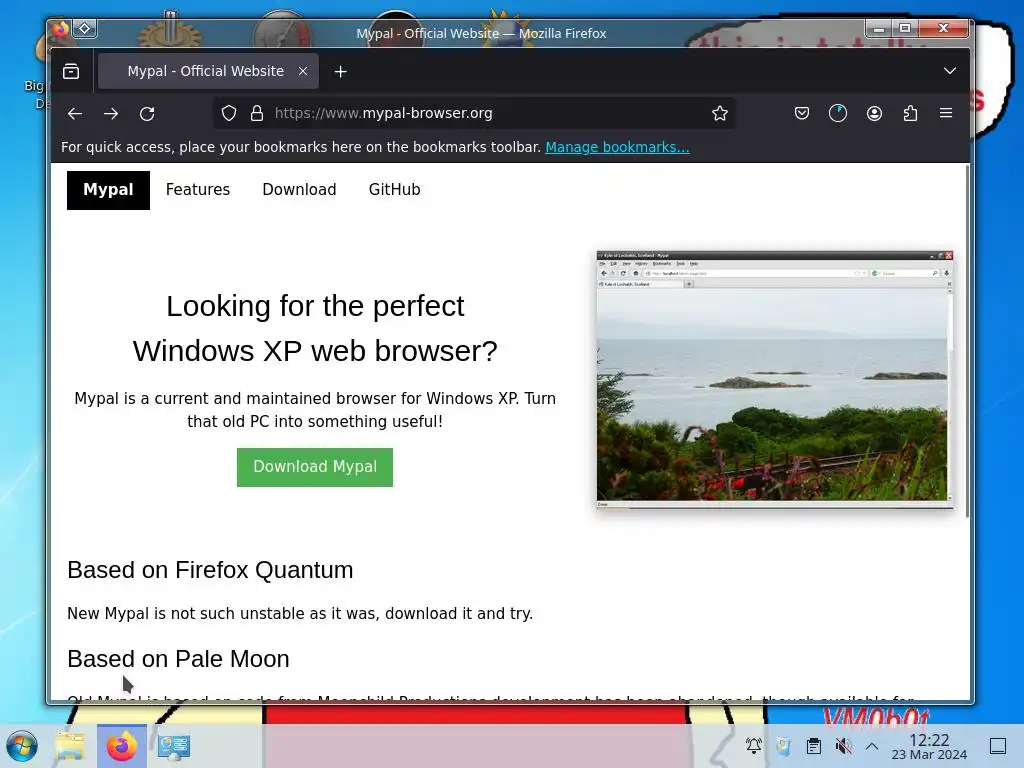
Task: Click the Based on Firefox Quantum heading
Action: [x=210, y=570]
